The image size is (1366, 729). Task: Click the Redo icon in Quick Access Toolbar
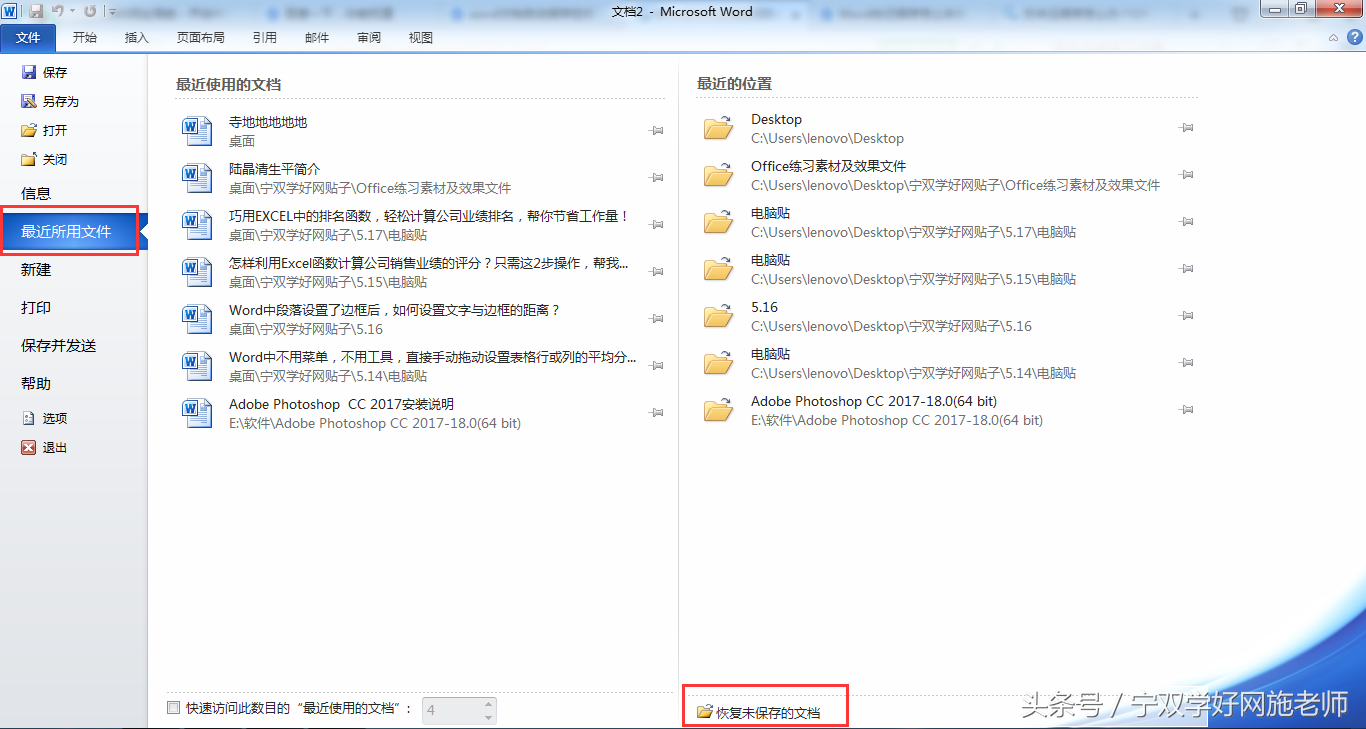coord(91,11)
